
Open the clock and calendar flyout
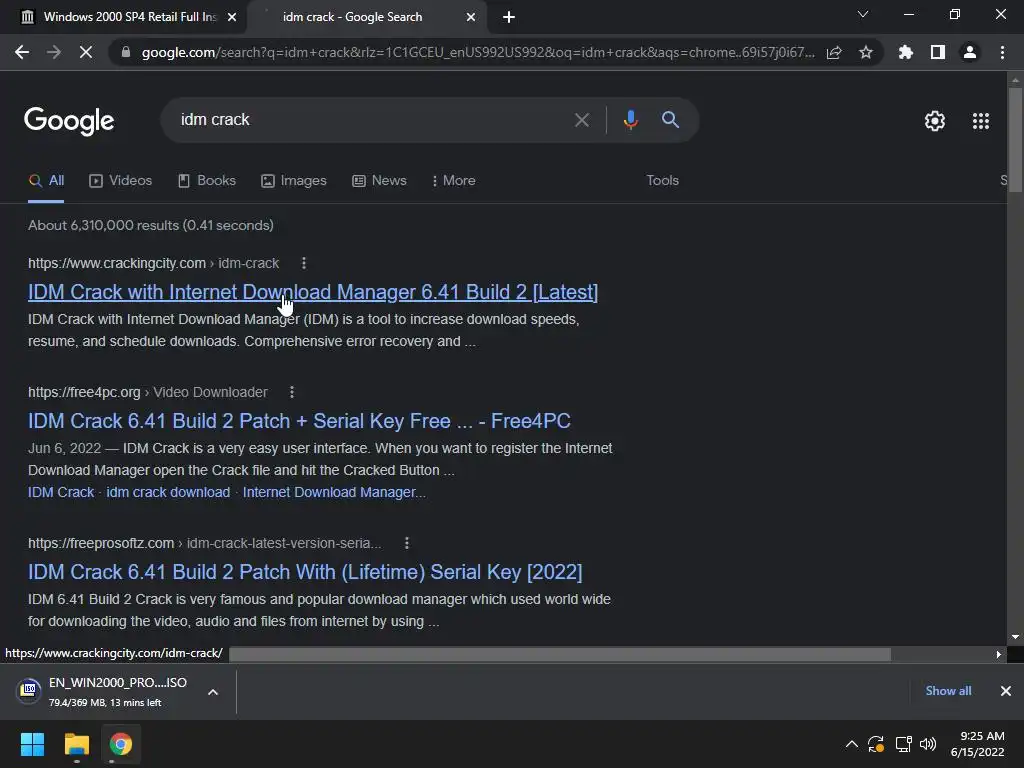tap(977, 744)
